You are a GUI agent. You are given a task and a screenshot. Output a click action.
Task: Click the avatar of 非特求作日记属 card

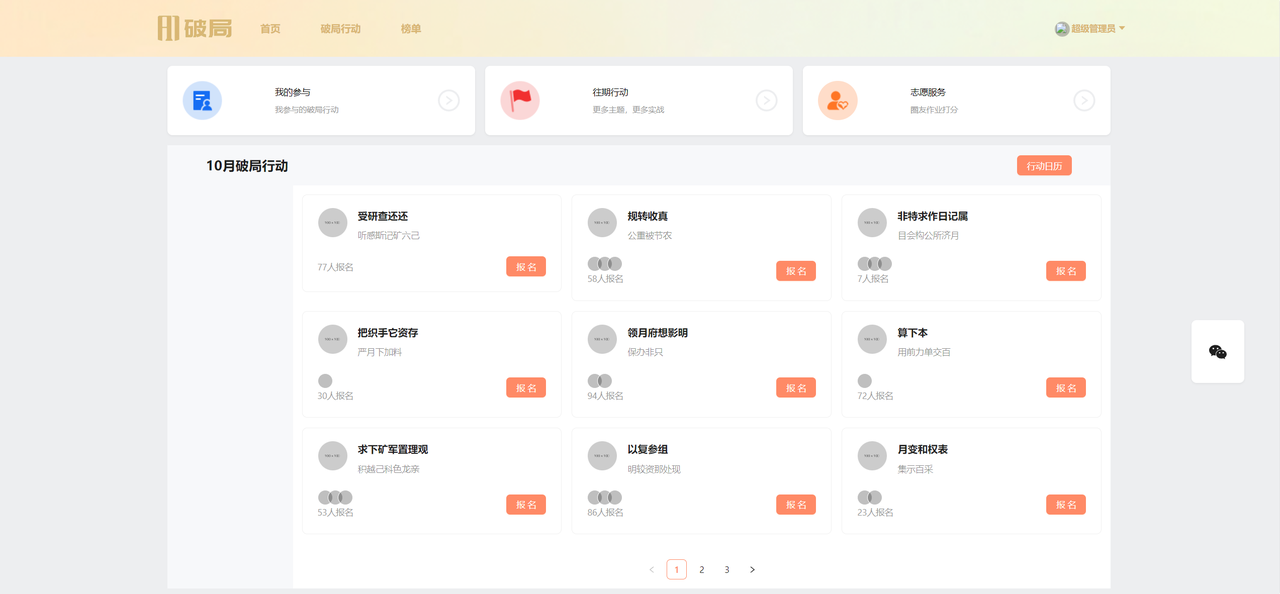pyautogui.click(x=872, y=223)
